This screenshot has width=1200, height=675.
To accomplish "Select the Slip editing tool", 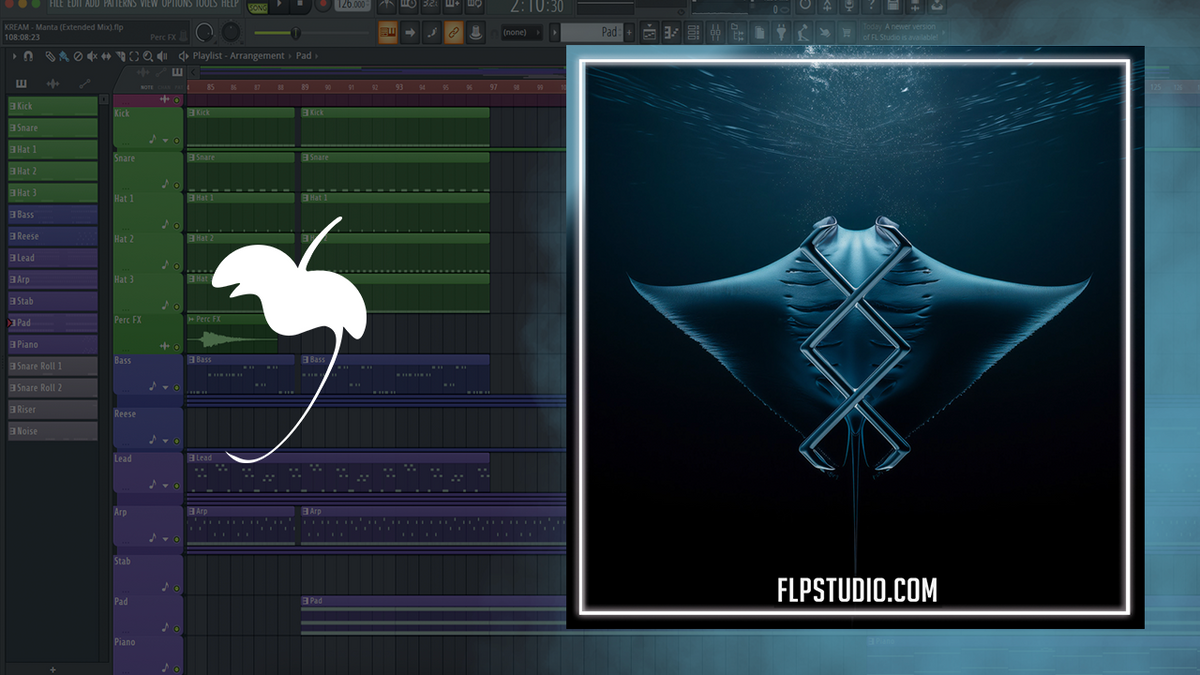I will coord(106,55).
